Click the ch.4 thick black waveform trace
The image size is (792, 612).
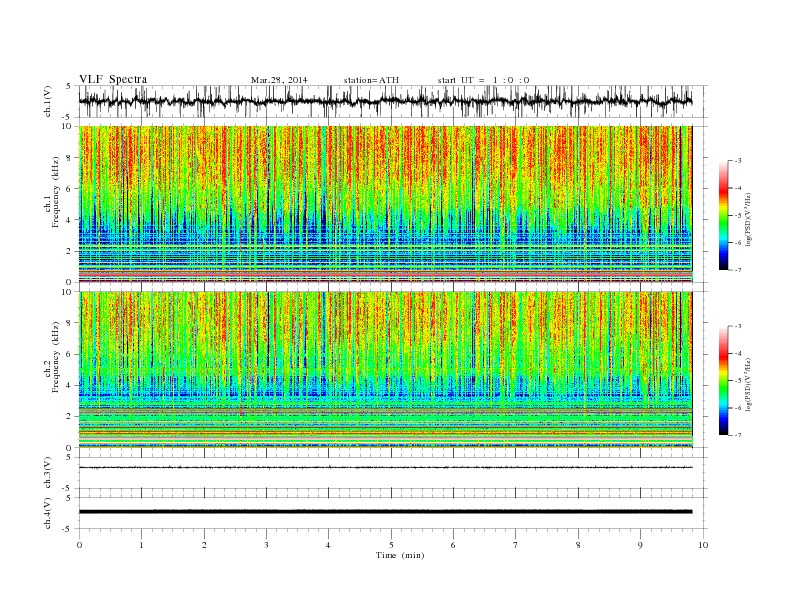pyautogui.click(x=385, y=512)
